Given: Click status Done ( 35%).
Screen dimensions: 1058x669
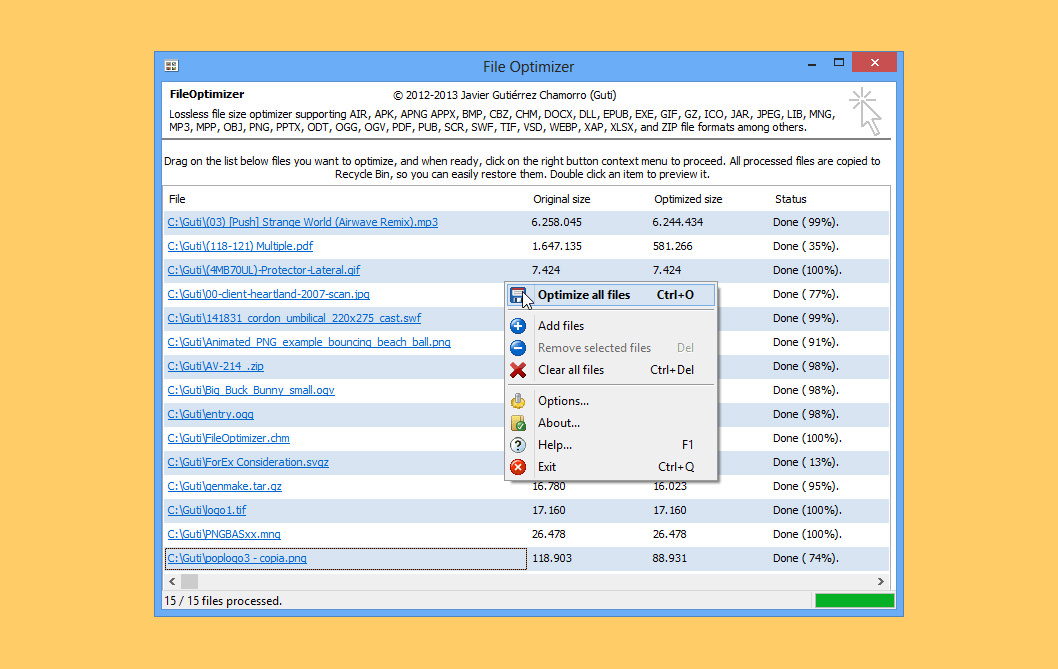Looking at the screenshot, I should (806, 246).
